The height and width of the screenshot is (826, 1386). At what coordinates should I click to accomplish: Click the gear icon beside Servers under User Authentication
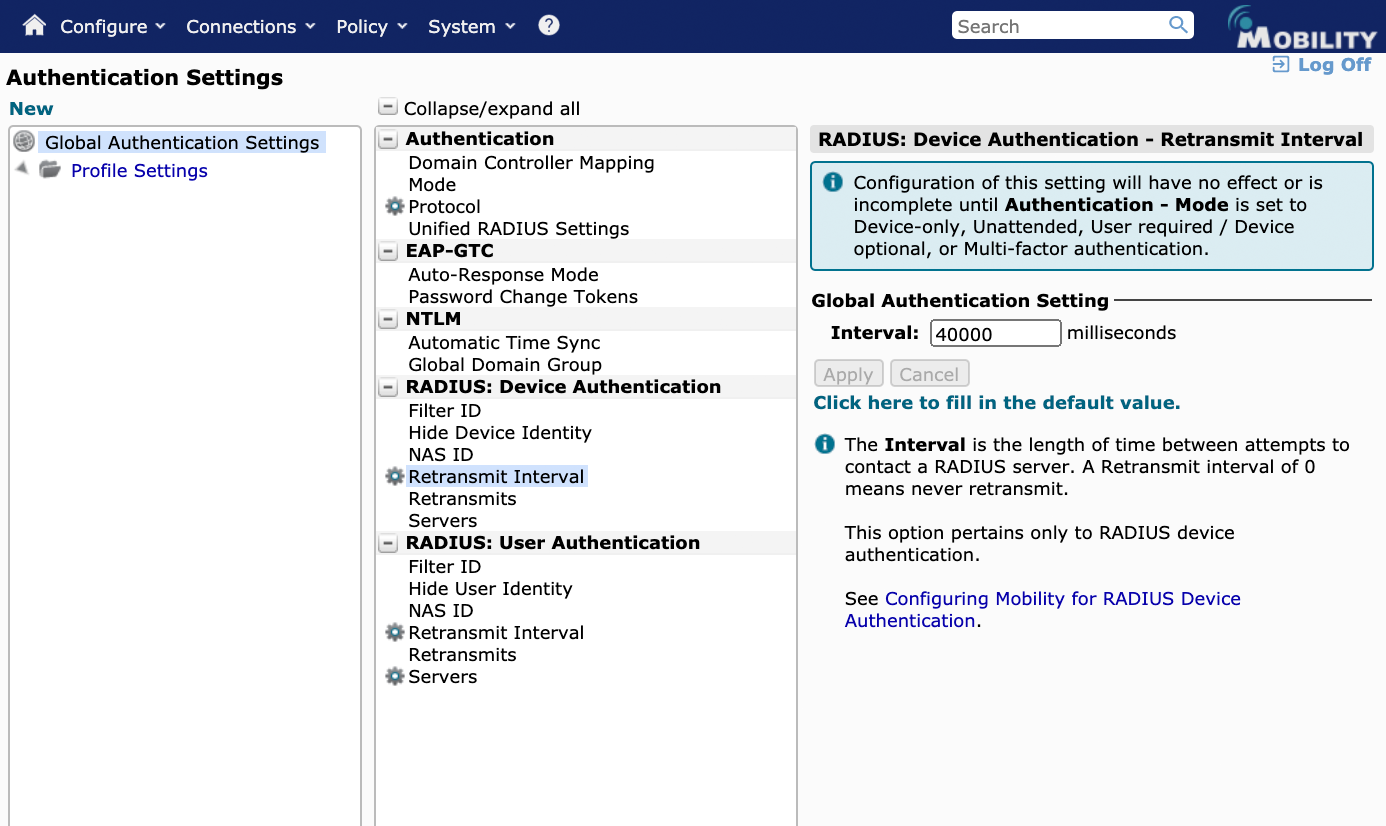click(x=394, y=677)
